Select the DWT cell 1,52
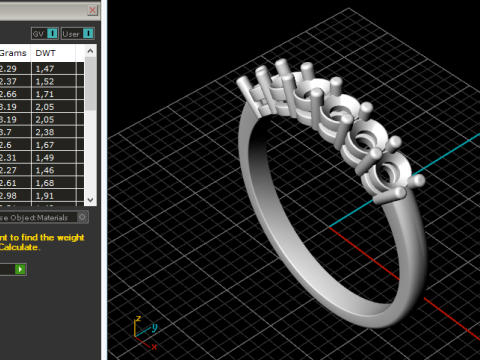Image resolution: width=480 pixels, height=360 pixels. (x=54, y=81)
